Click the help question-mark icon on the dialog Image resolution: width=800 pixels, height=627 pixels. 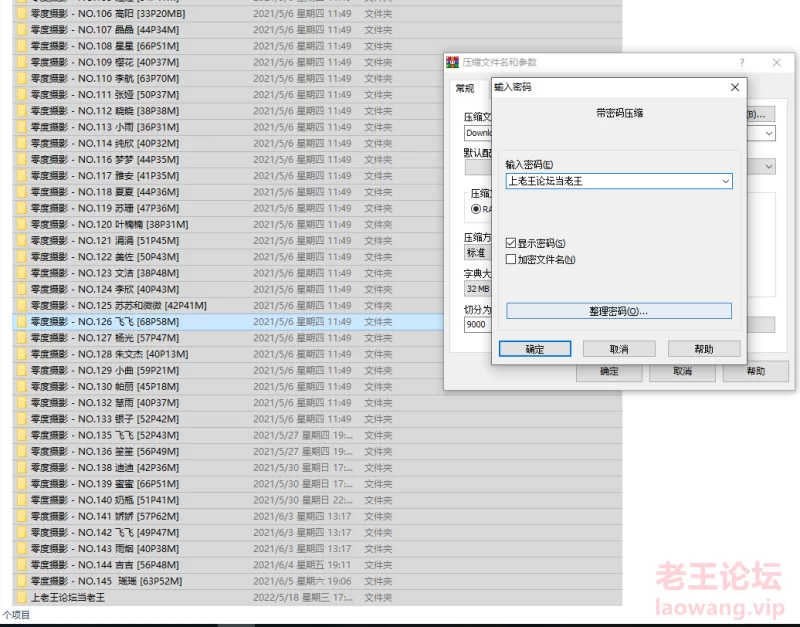740,62
